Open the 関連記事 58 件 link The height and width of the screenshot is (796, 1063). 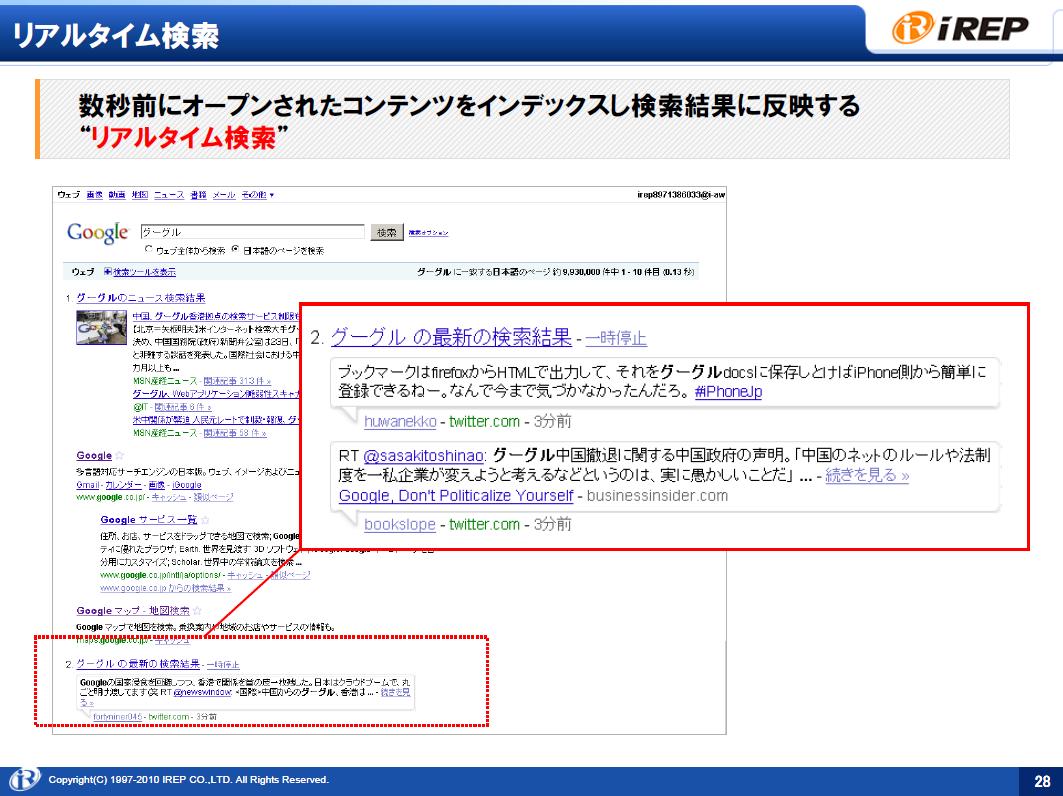235,433
